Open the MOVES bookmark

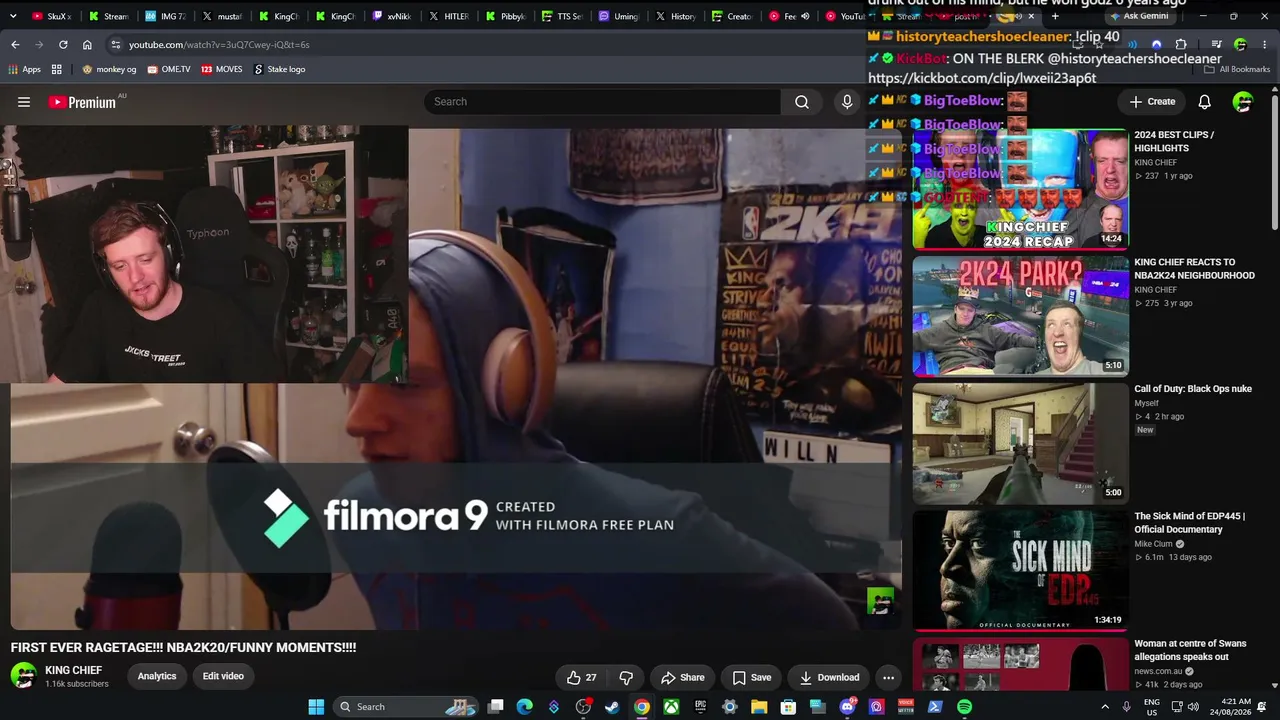tap(221, 69)
